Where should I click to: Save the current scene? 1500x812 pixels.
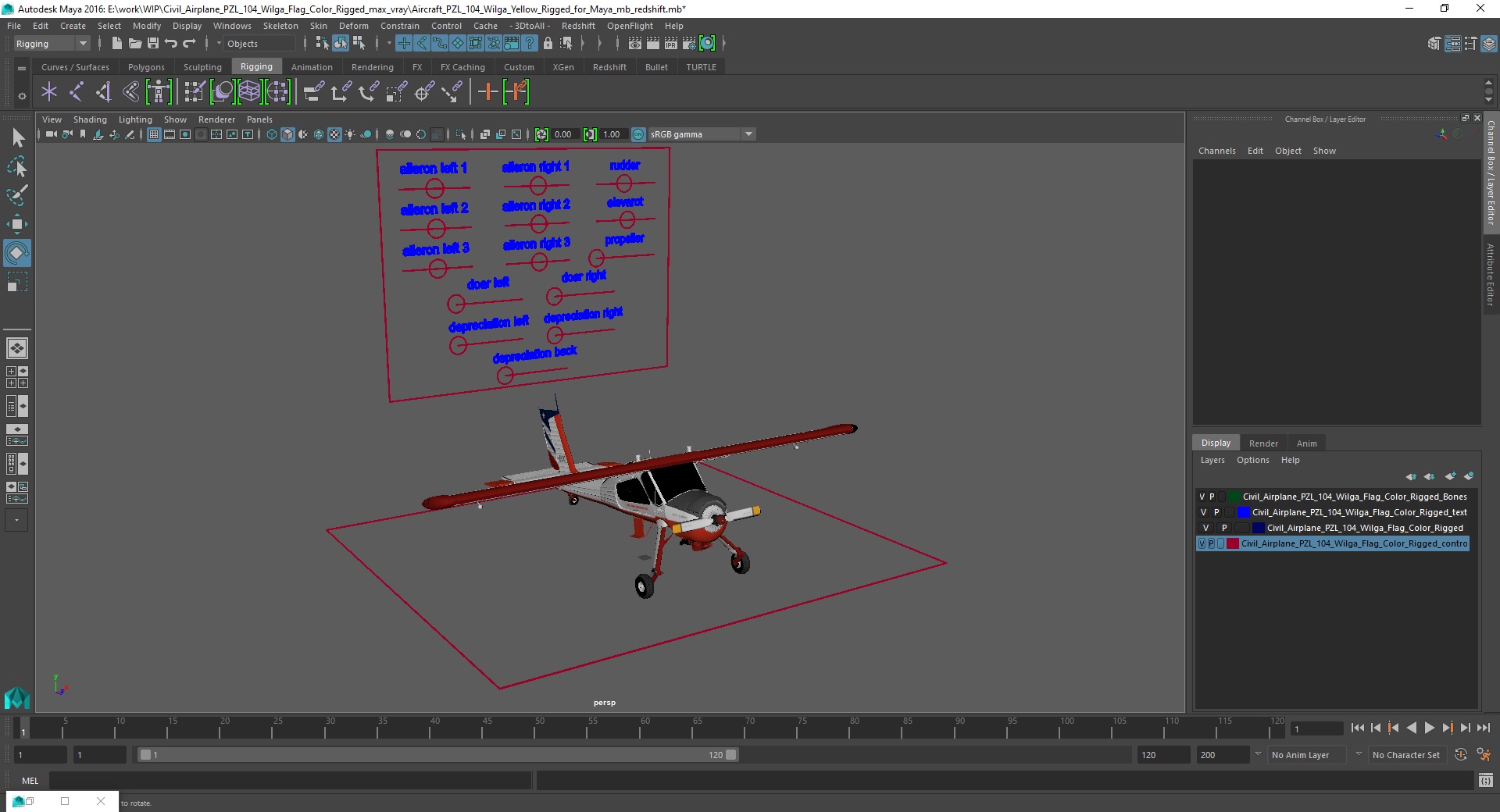153,44
